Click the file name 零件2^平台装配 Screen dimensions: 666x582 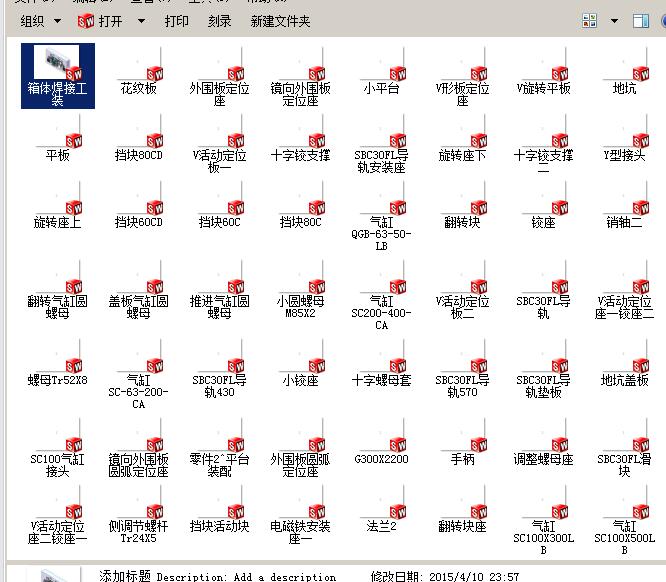(220, 465)
